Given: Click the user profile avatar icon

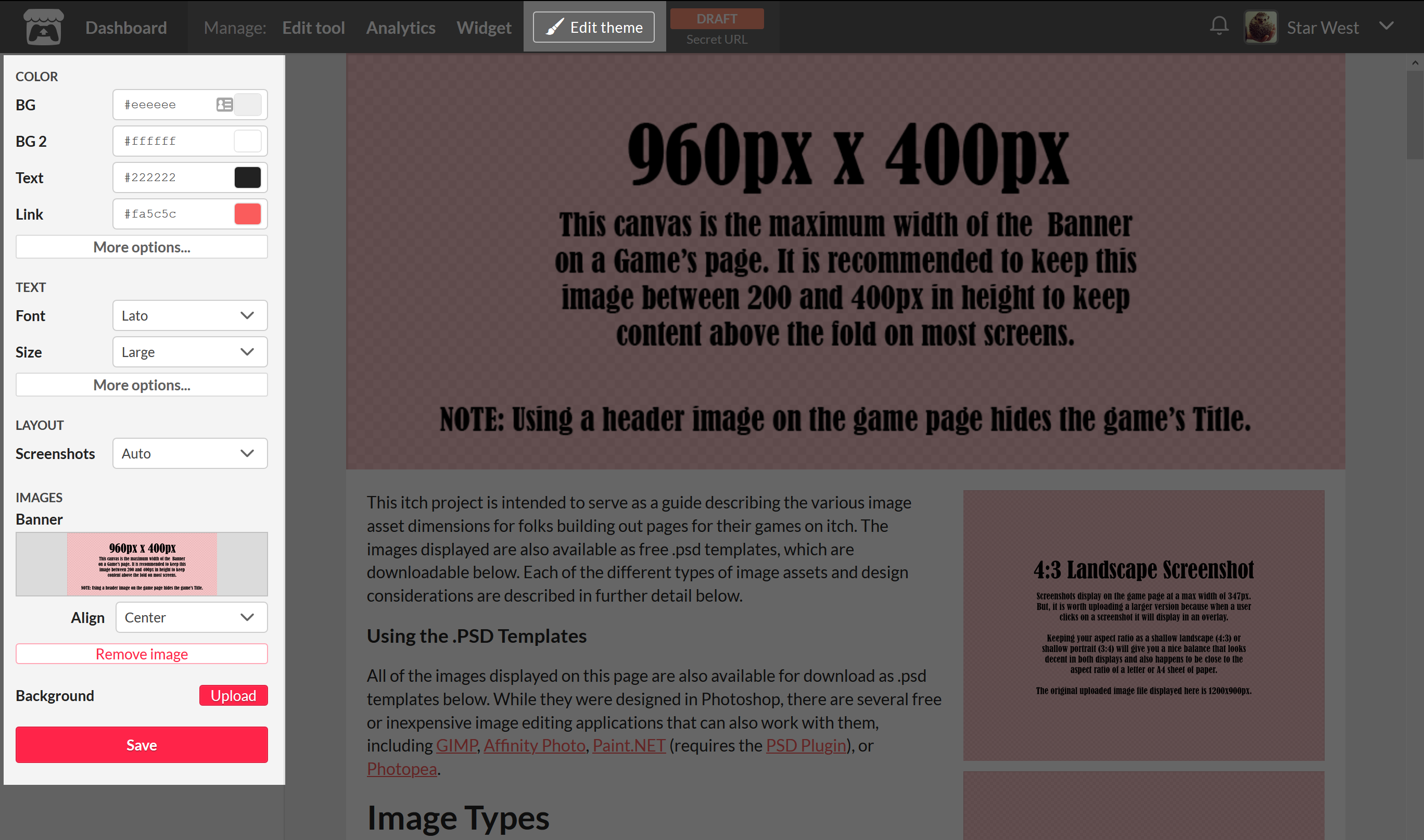Looking at the screenshot, I should (x=1261, y=27).
